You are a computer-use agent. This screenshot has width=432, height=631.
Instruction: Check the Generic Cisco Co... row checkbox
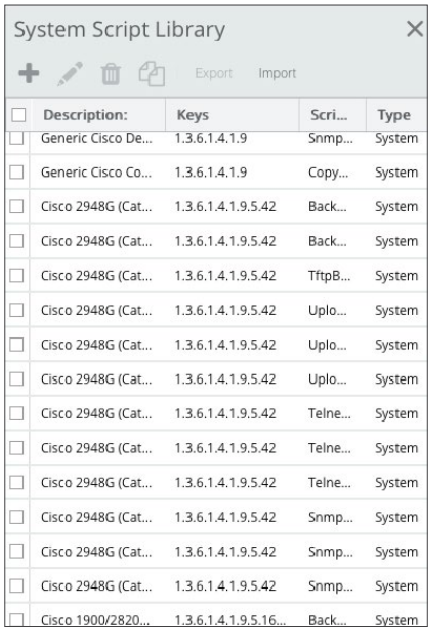click(x=17, y=172)
